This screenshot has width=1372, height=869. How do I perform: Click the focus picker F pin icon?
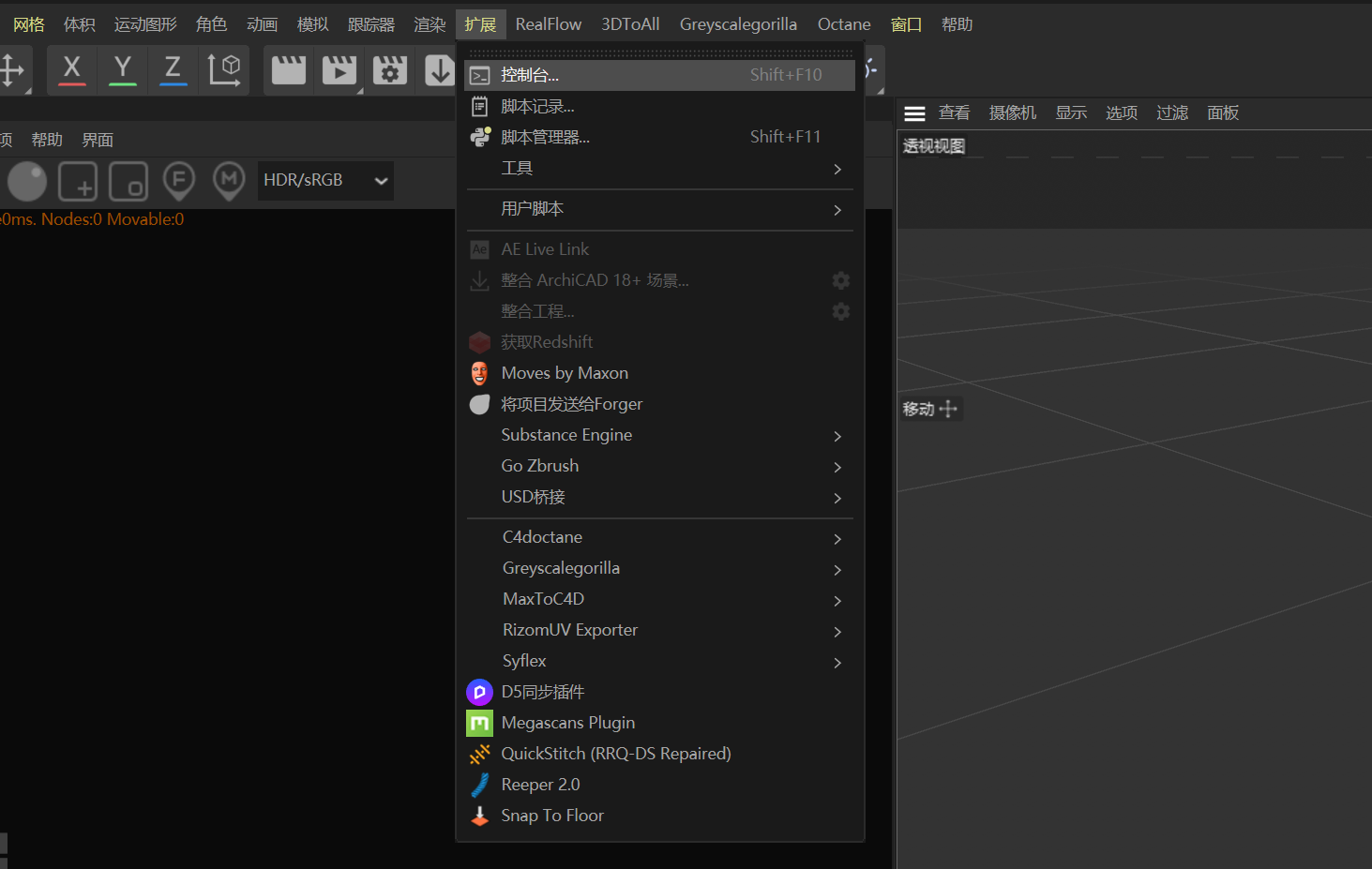(x=179, y=181)
